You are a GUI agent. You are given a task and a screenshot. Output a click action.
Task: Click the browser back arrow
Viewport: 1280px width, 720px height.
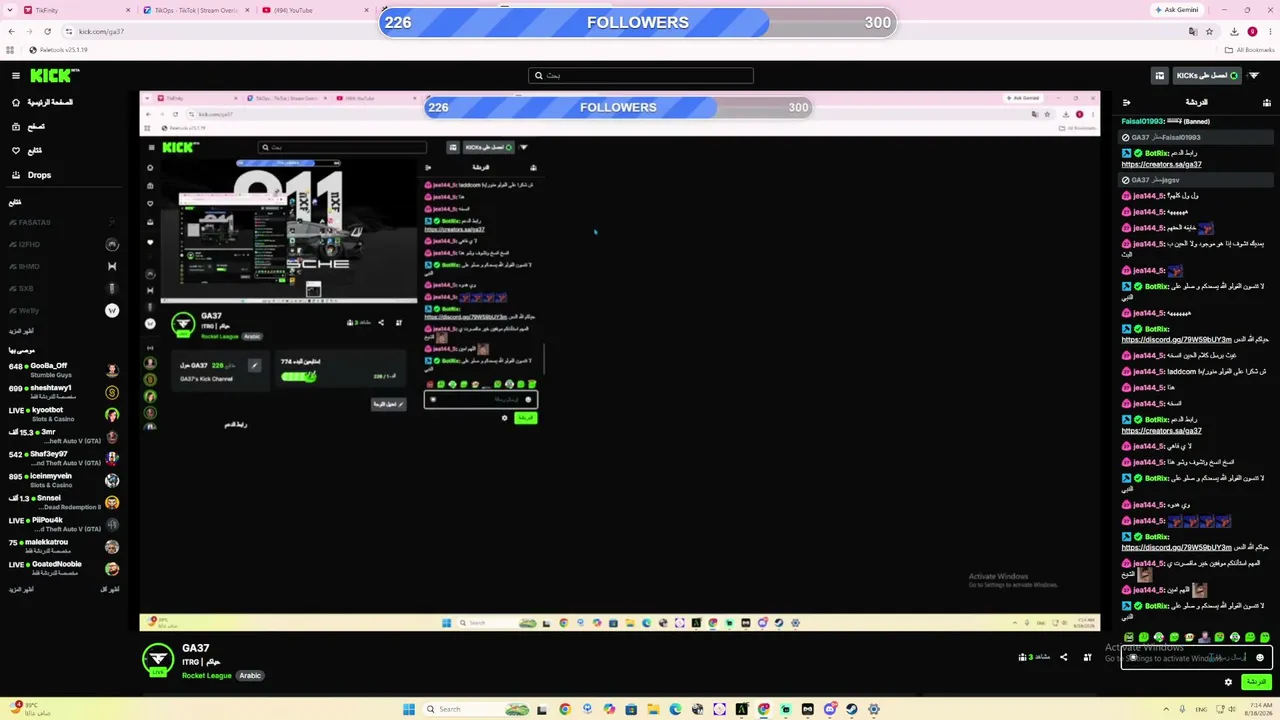tap(11, 31)
